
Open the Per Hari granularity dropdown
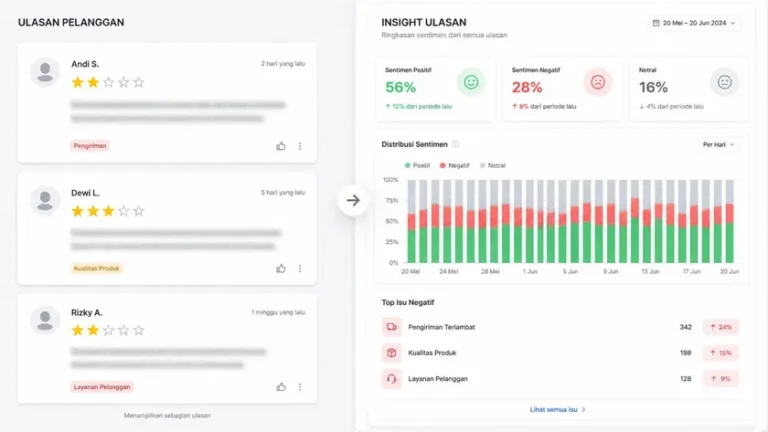click(718, 144)
